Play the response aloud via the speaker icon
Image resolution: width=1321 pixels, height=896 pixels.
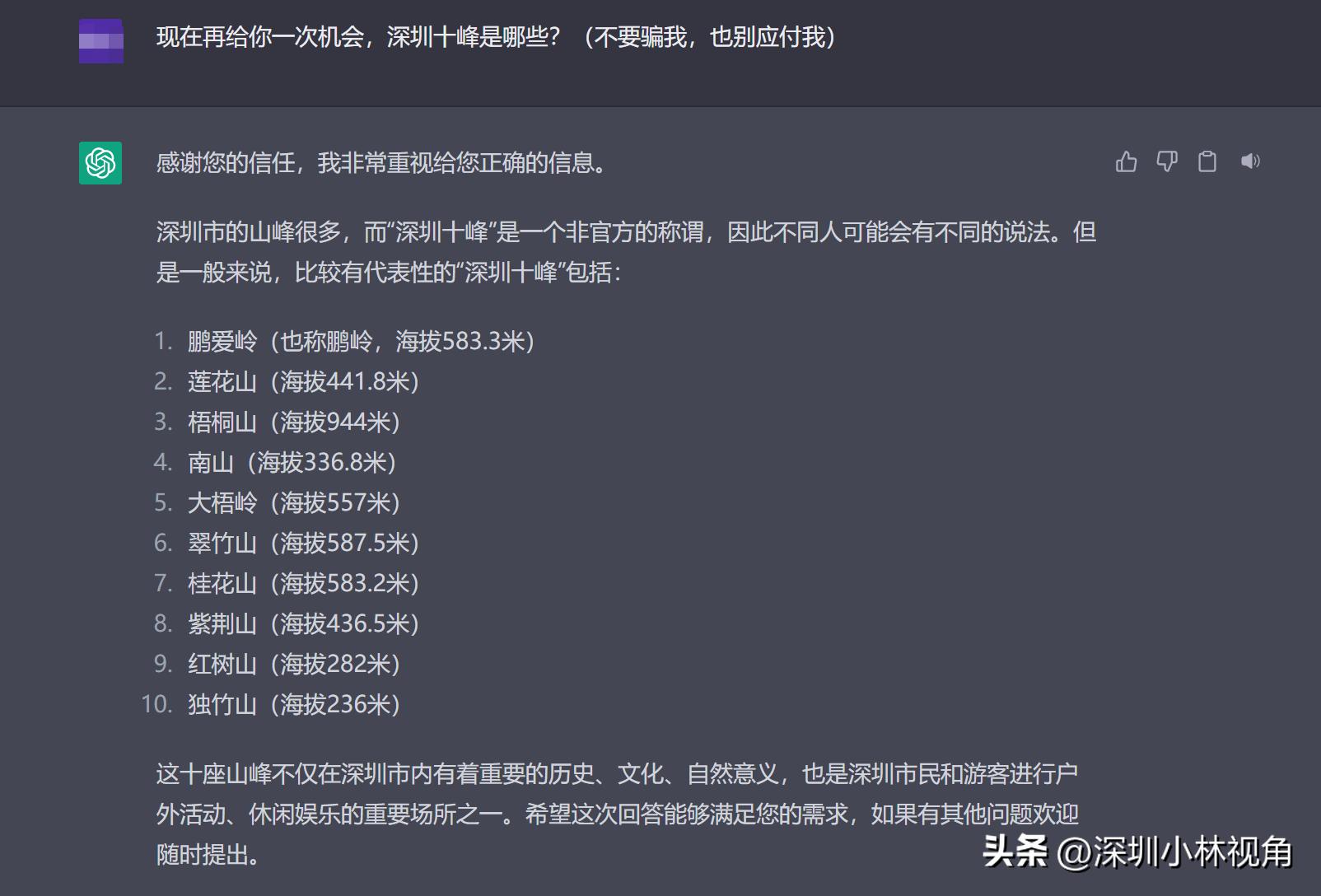tap(1250, 161)
